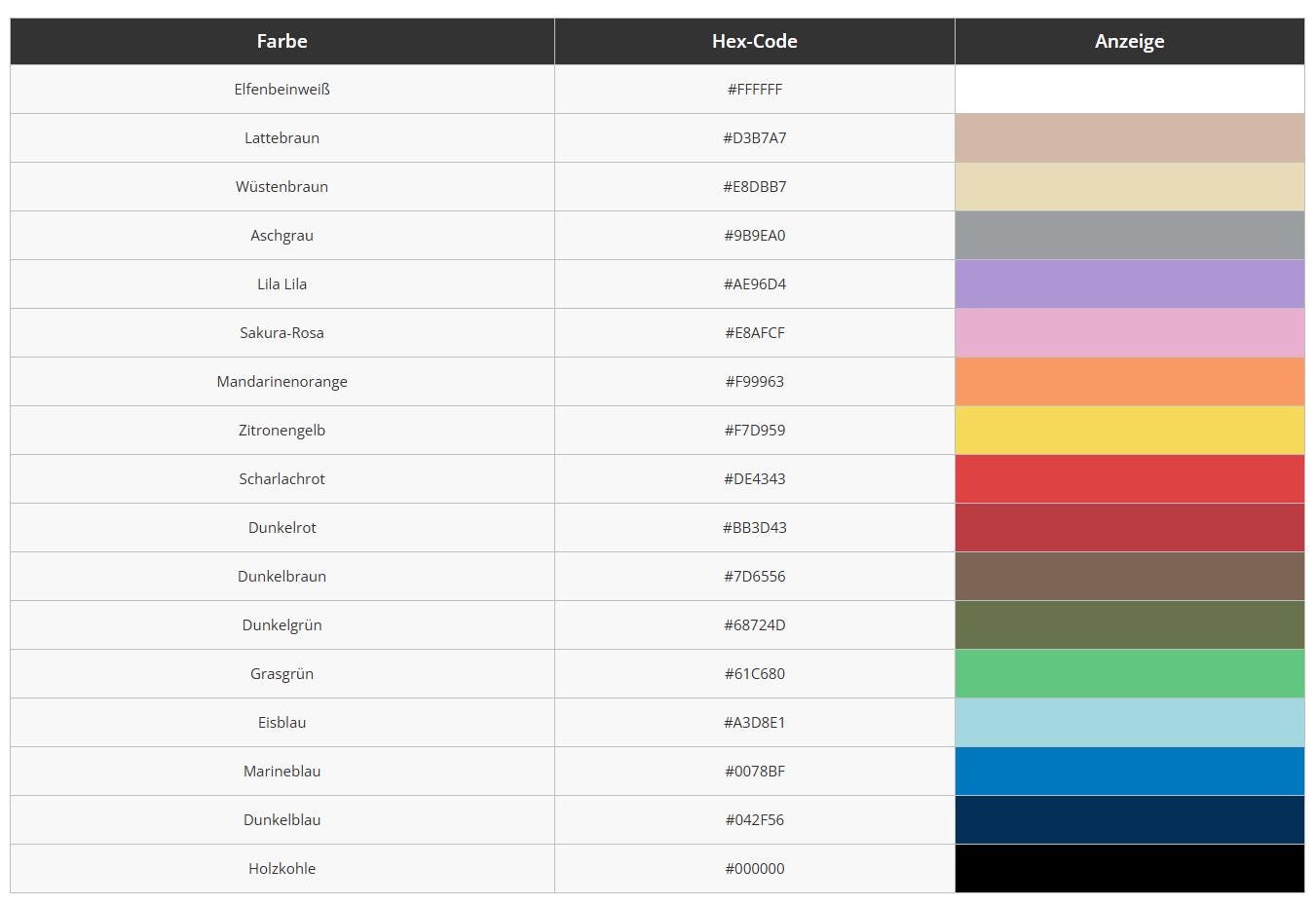Select the Mandarinenorange color swatch
This screenshot has width=1316, height=906.
(x=1129, y=381)
